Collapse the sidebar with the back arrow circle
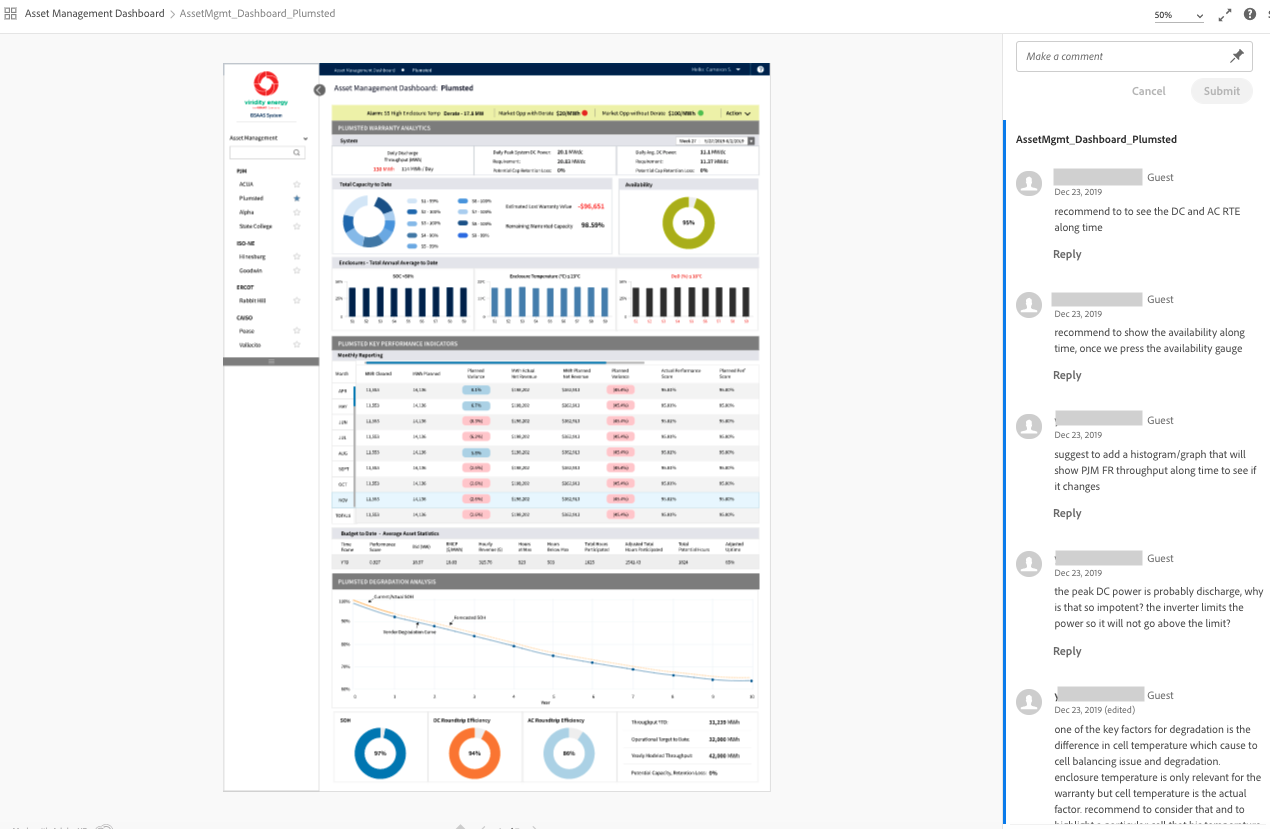Image resolution: width=1270 pixels, height=829 pixels. tap(320, 90)
